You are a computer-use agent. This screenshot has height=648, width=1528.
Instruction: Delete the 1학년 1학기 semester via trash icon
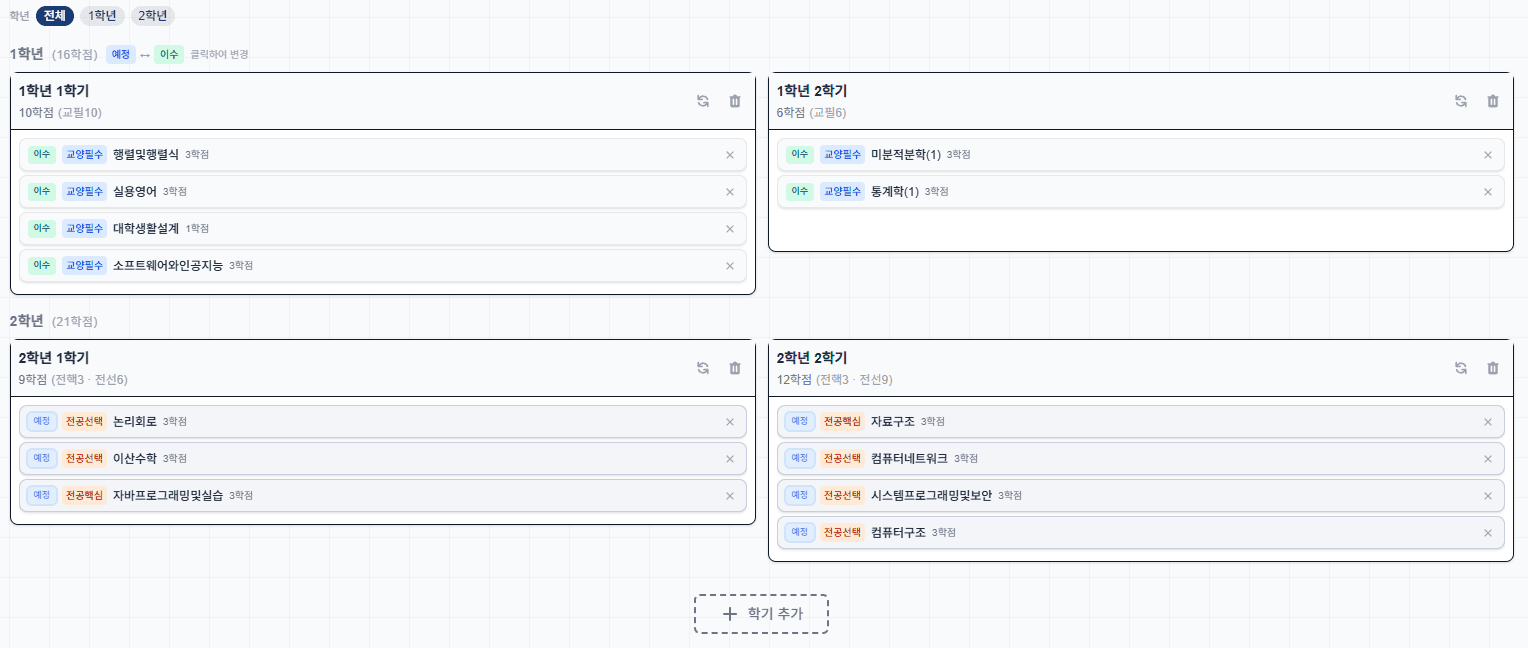click(x=735, y=101)
